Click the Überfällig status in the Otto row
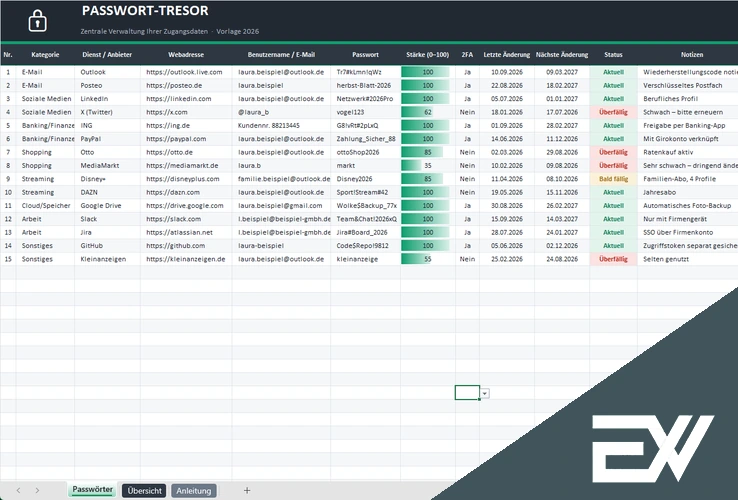Image resolution: width=738 pixels, height=500 pixels. (x=613, y=152)
